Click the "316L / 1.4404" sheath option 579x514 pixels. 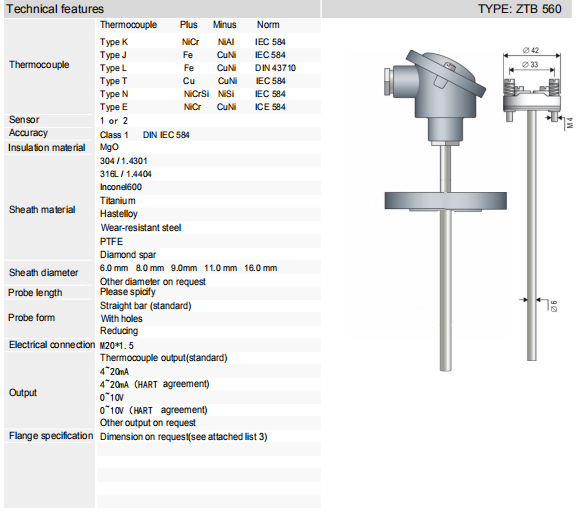coord(126,174)
